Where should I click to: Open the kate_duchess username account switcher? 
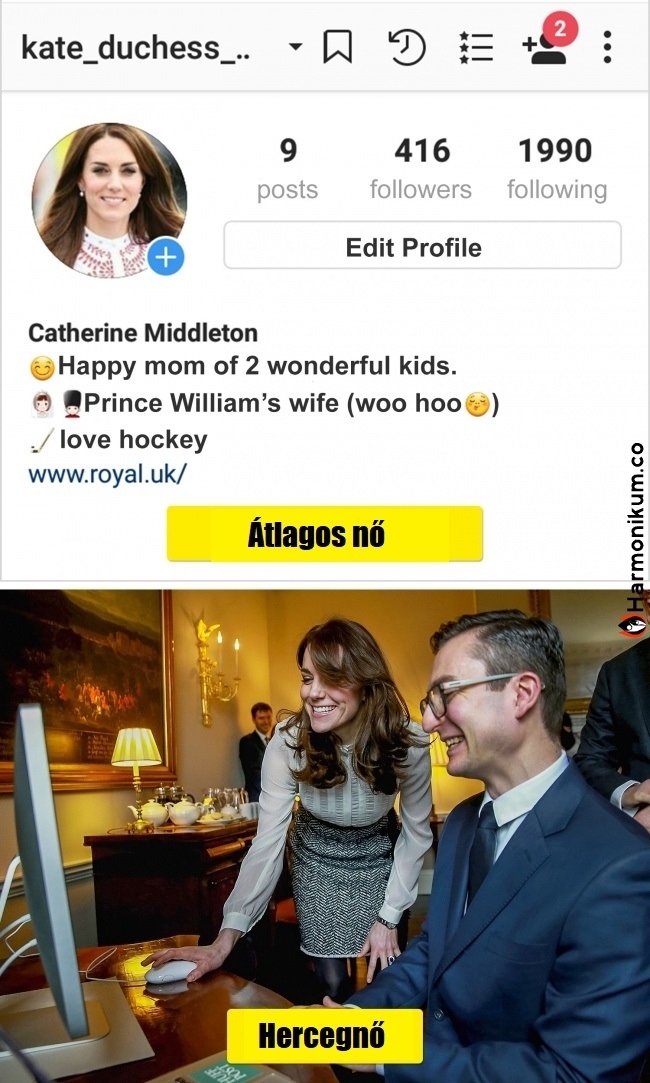pos(136,48)
